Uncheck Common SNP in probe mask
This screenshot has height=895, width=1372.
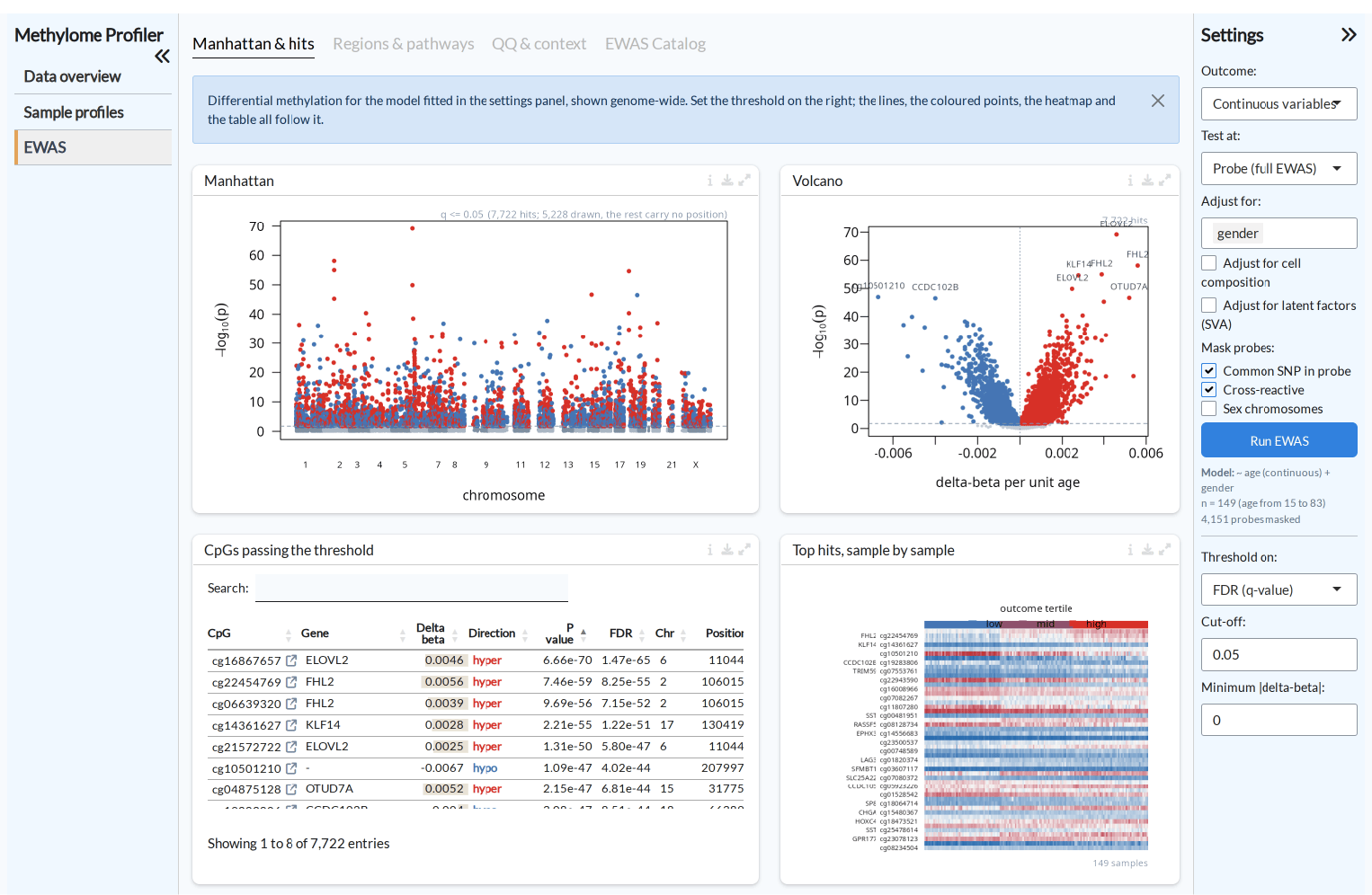coord(1209,371)
